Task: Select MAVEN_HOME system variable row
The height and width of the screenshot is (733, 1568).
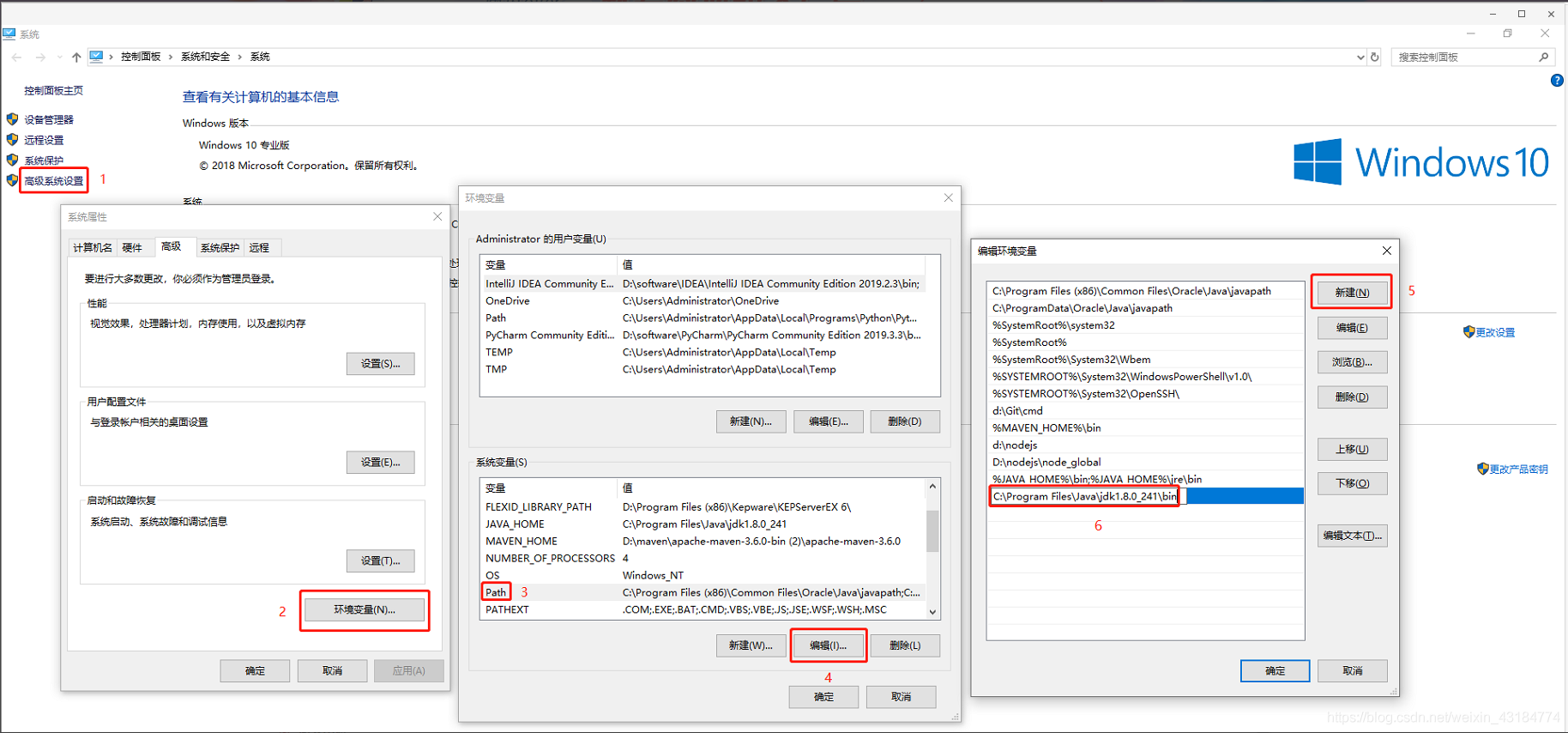Action: (703, 541)
